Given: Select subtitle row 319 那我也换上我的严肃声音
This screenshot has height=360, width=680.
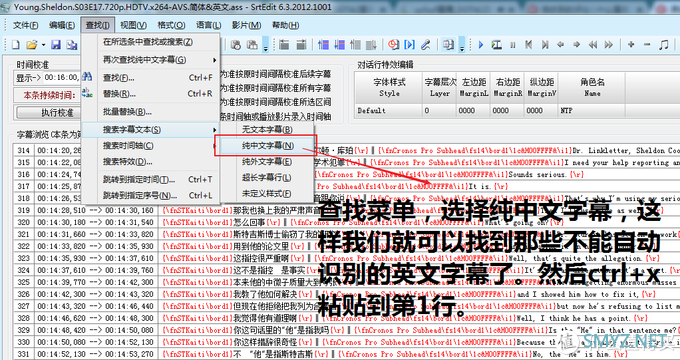Looking at the screenshot, I should pyautogui.click(x=346, y=210).
